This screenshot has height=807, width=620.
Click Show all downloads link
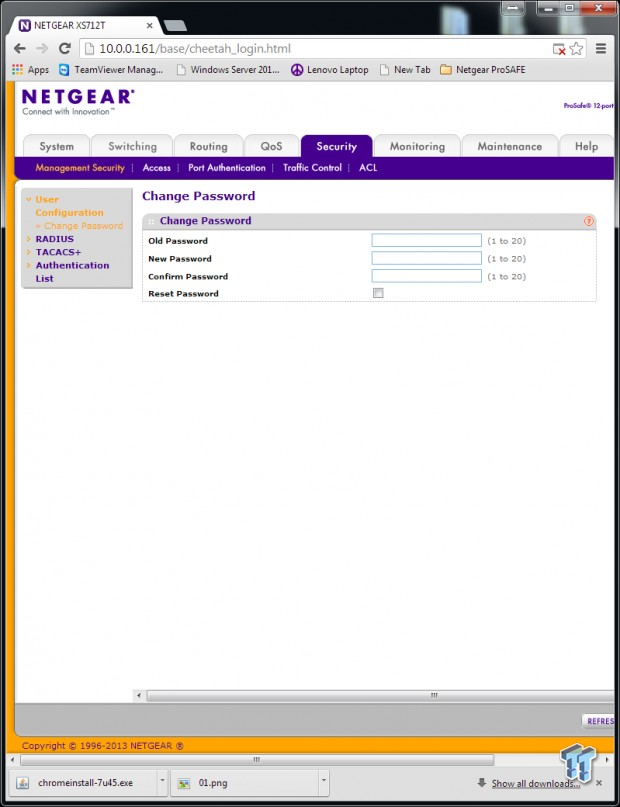(535, 783)
